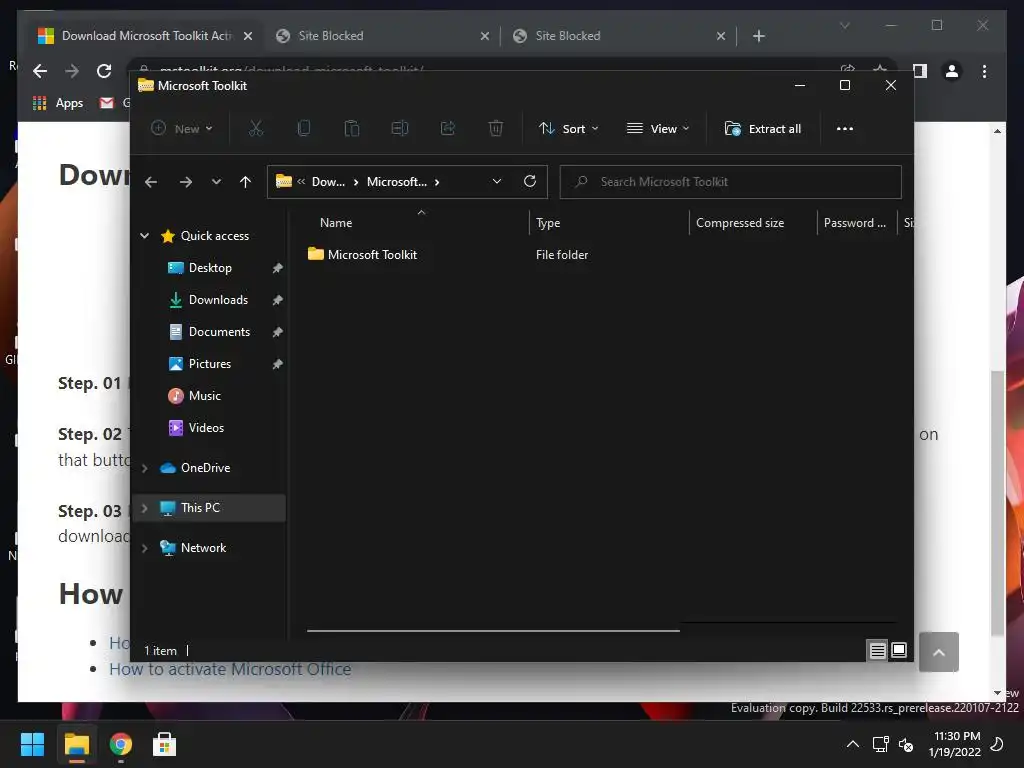
Task: Open a new Chrome tab
Action: coord(758,36)
